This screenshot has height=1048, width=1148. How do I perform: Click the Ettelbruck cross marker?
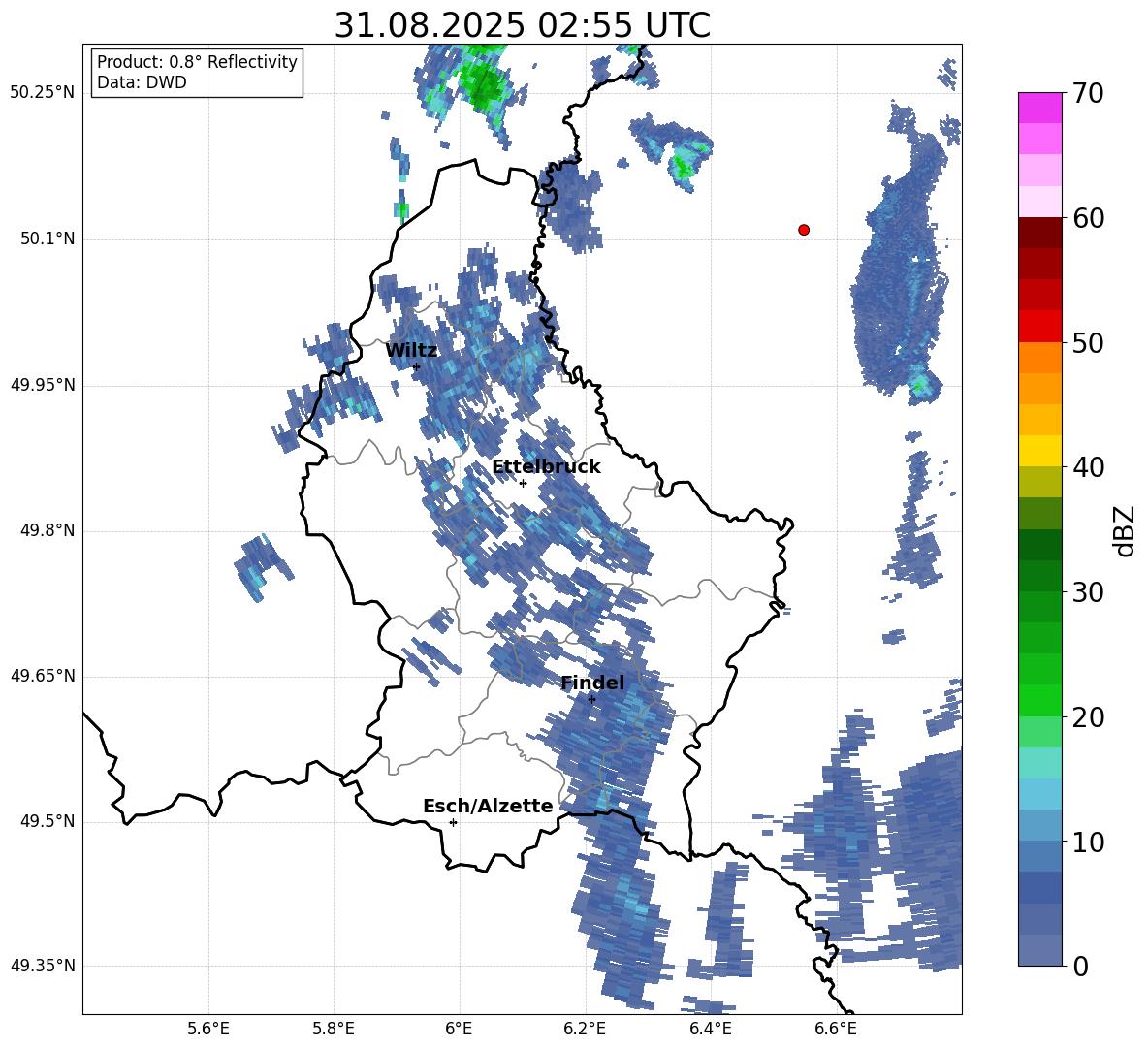[523, 483]
